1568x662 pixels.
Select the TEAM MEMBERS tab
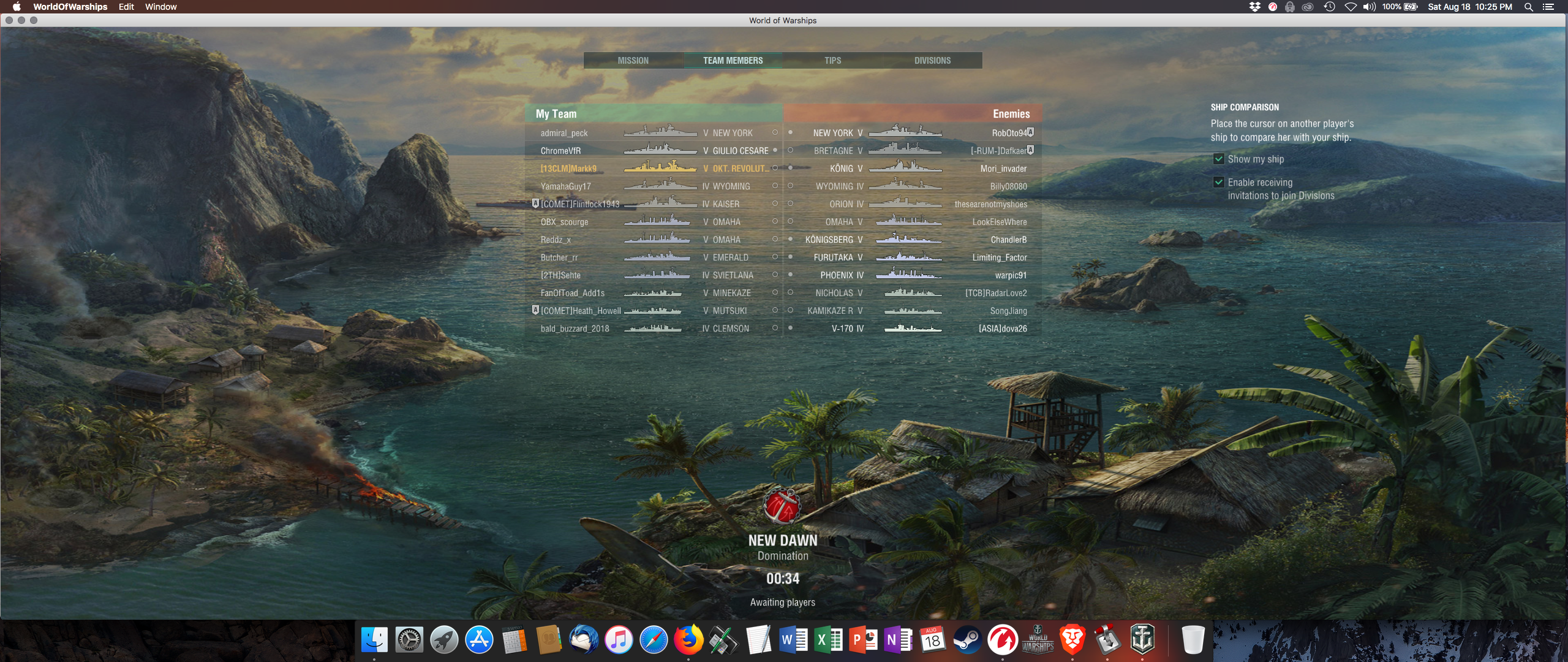click(x=733, y=60)
